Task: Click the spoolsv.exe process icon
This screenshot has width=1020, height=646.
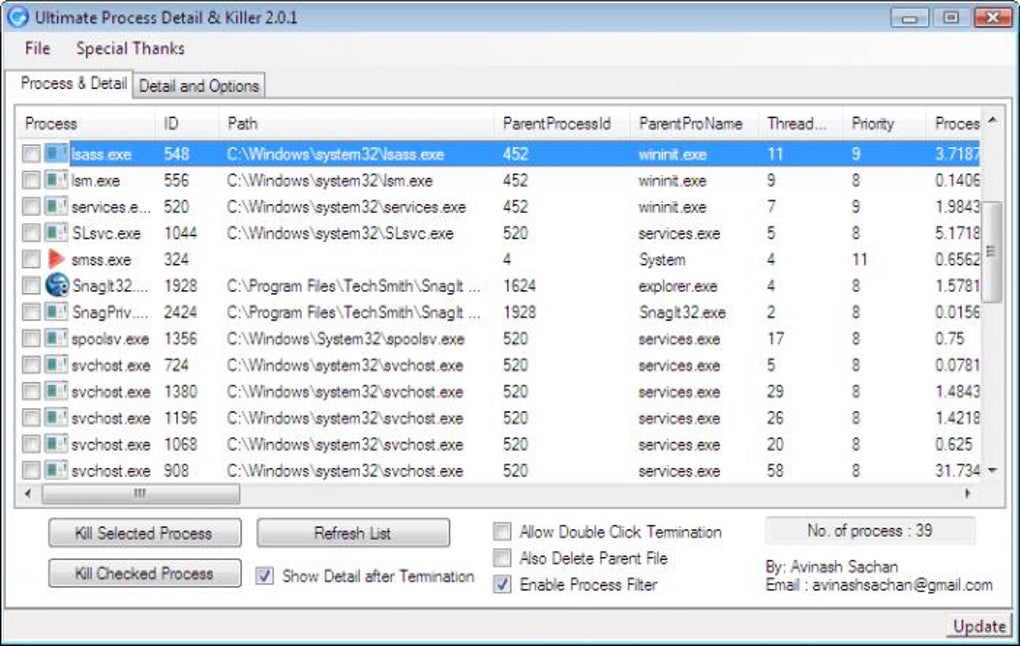Action: [x=56, y=338]
